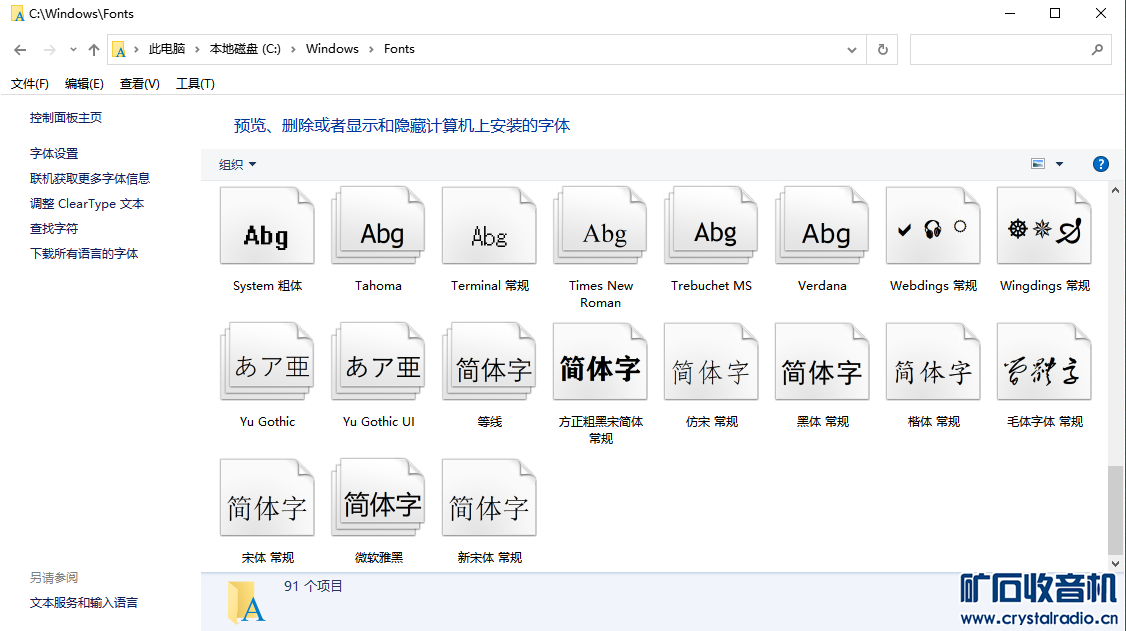Select the Times New Roman font icon
Screen dimensions: 1126x631
(600, 225)
